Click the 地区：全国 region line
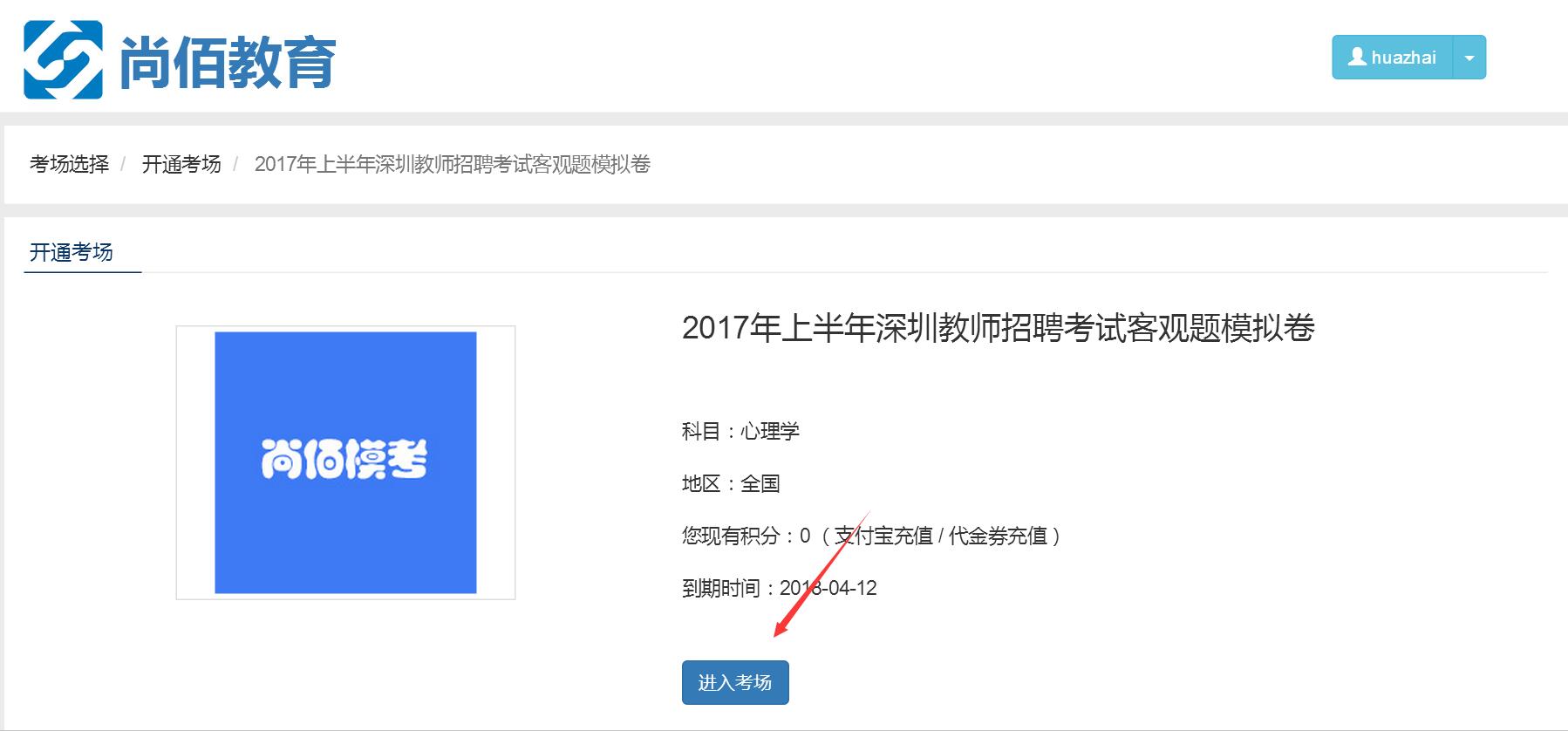Screen dimensions: 1568x731 (731, 483)
